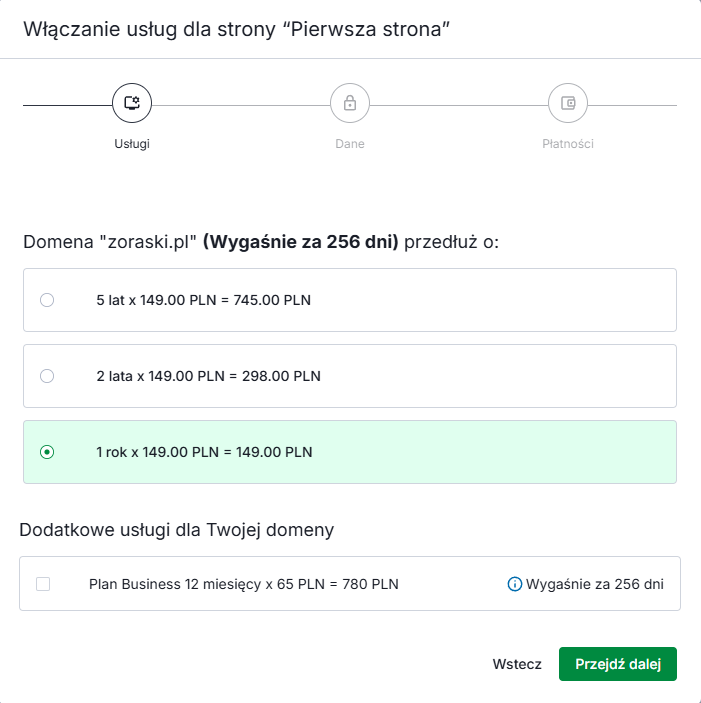
Task: Click the Usługi step label
Action: [131, 144]
